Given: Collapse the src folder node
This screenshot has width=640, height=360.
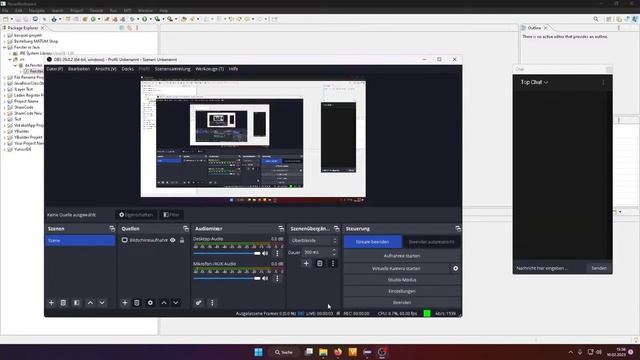Looking at the screenshot, I should [10, 60].
